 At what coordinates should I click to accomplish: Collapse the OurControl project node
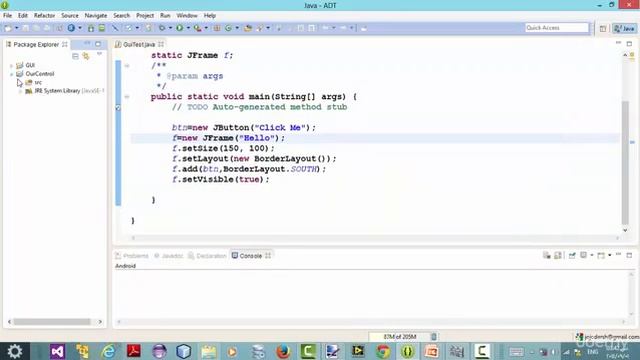tap(11, 74)
